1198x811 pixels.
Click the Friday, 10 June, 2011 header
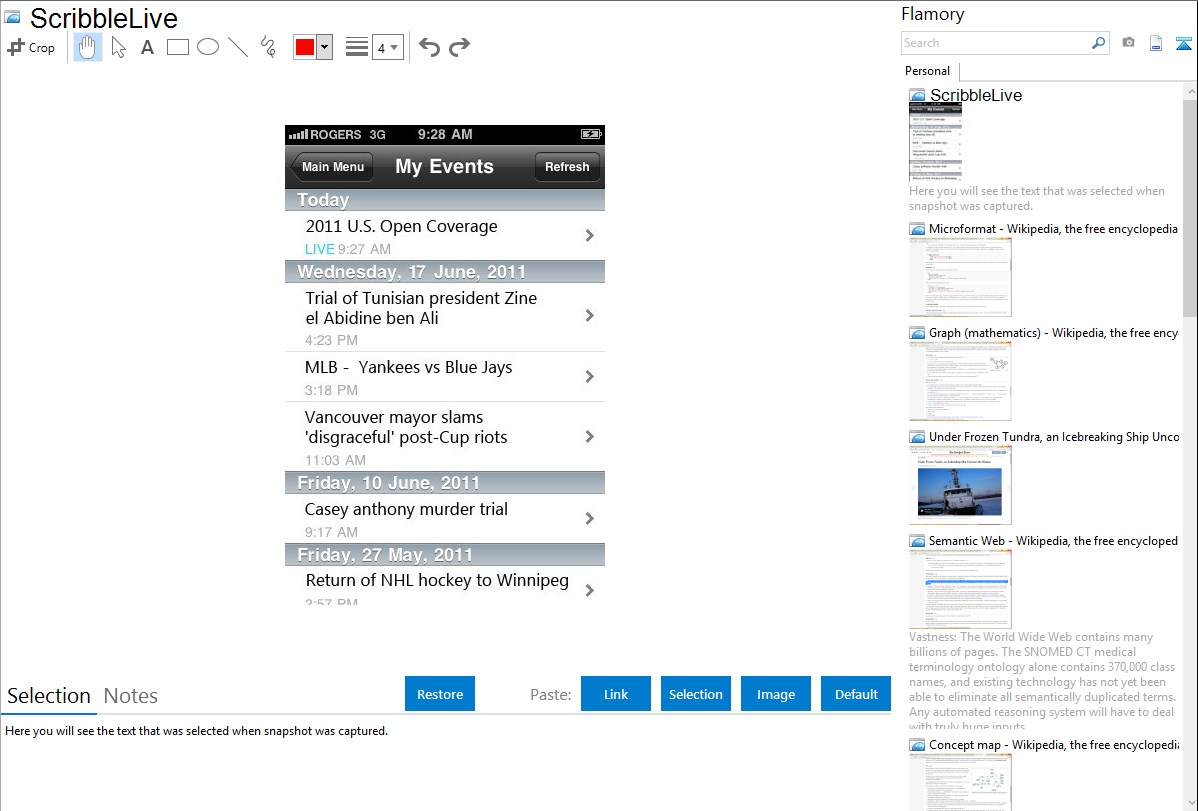[x=445, y=482]
